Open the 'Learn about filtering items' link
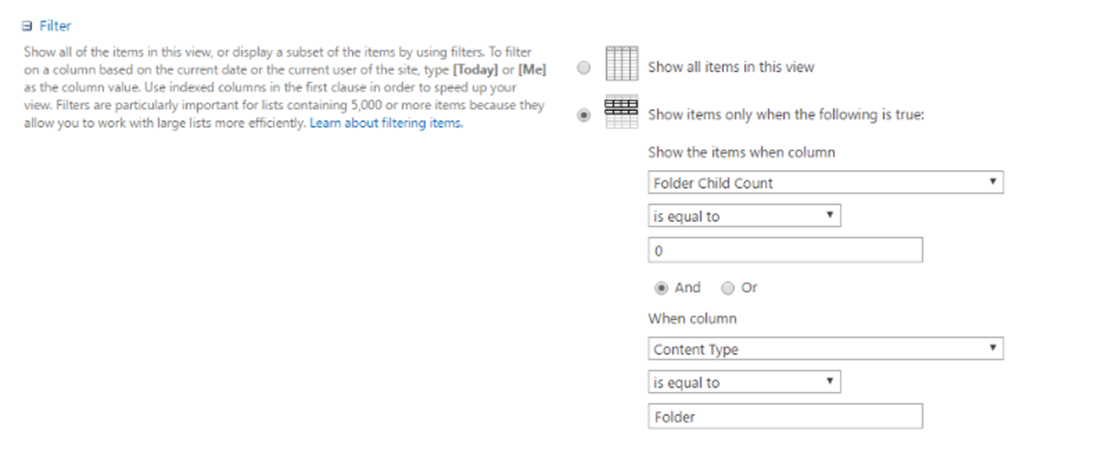This screenshot has width=1116, height=453. 386,123
